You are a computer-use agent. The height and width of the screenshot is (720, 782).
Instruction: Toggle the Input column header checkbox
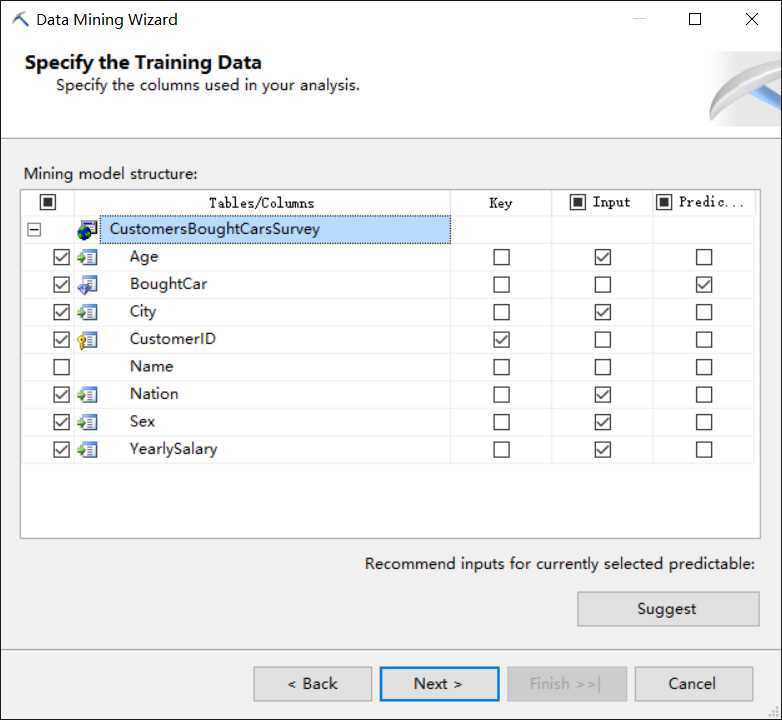[578, 202]
